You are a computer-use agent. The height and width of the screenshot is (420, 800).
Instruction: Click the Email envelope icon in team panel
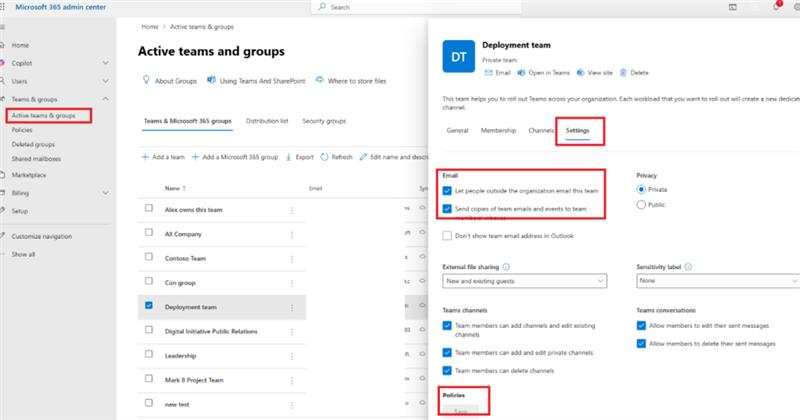click(x=488, y=73)
